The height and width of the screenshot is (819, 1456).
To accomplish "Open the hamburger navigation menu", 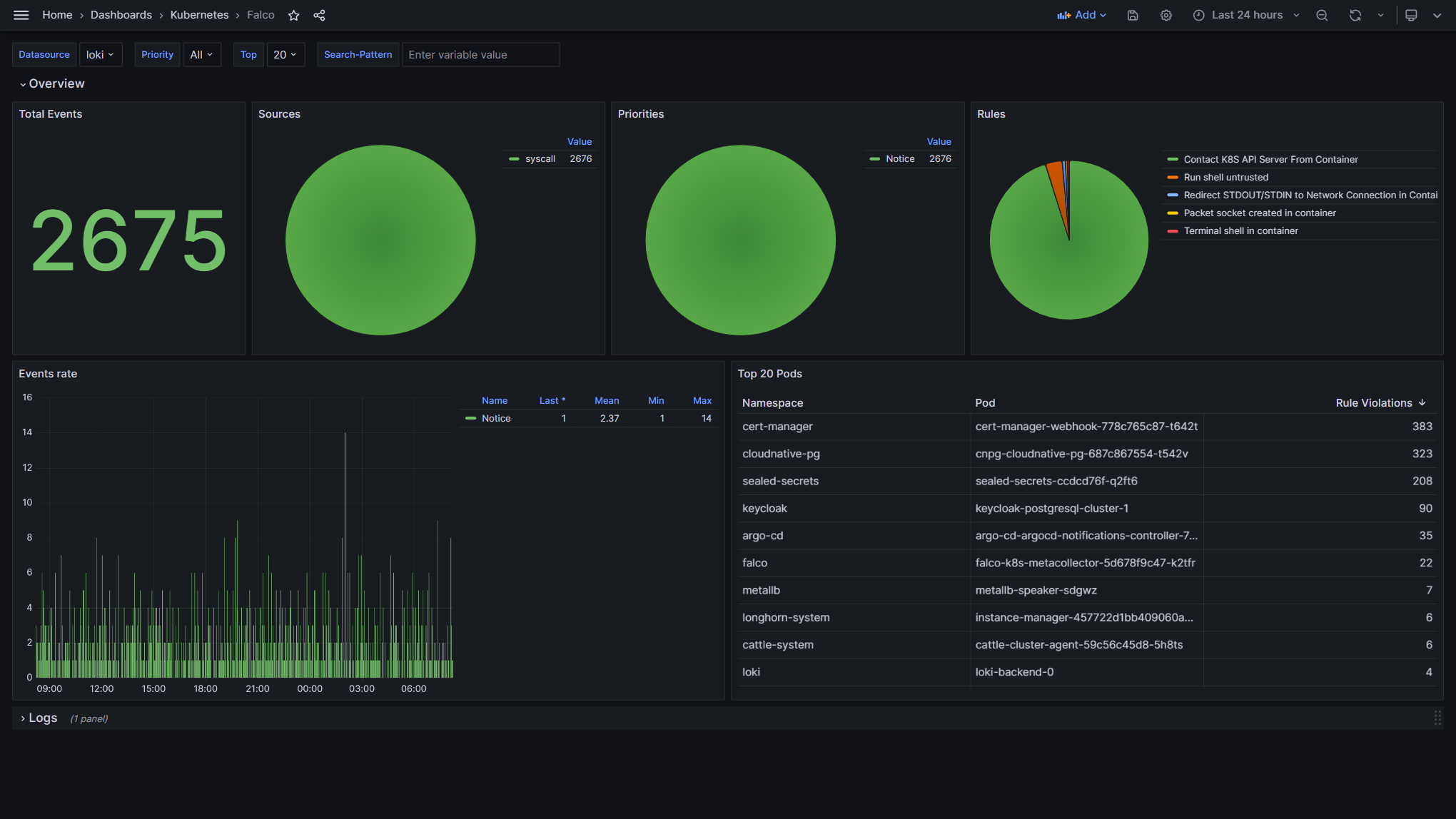I will [21, 15].
